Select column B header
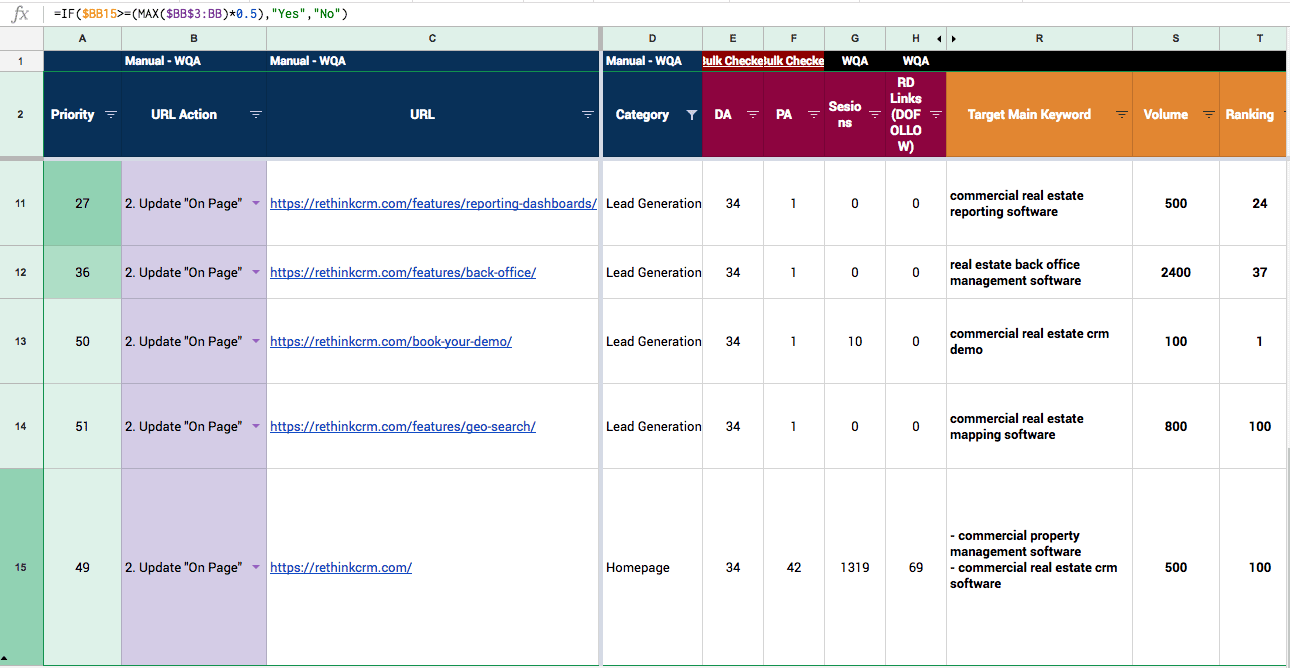This screenshot has width=1290, height=668. coord(194,38)
